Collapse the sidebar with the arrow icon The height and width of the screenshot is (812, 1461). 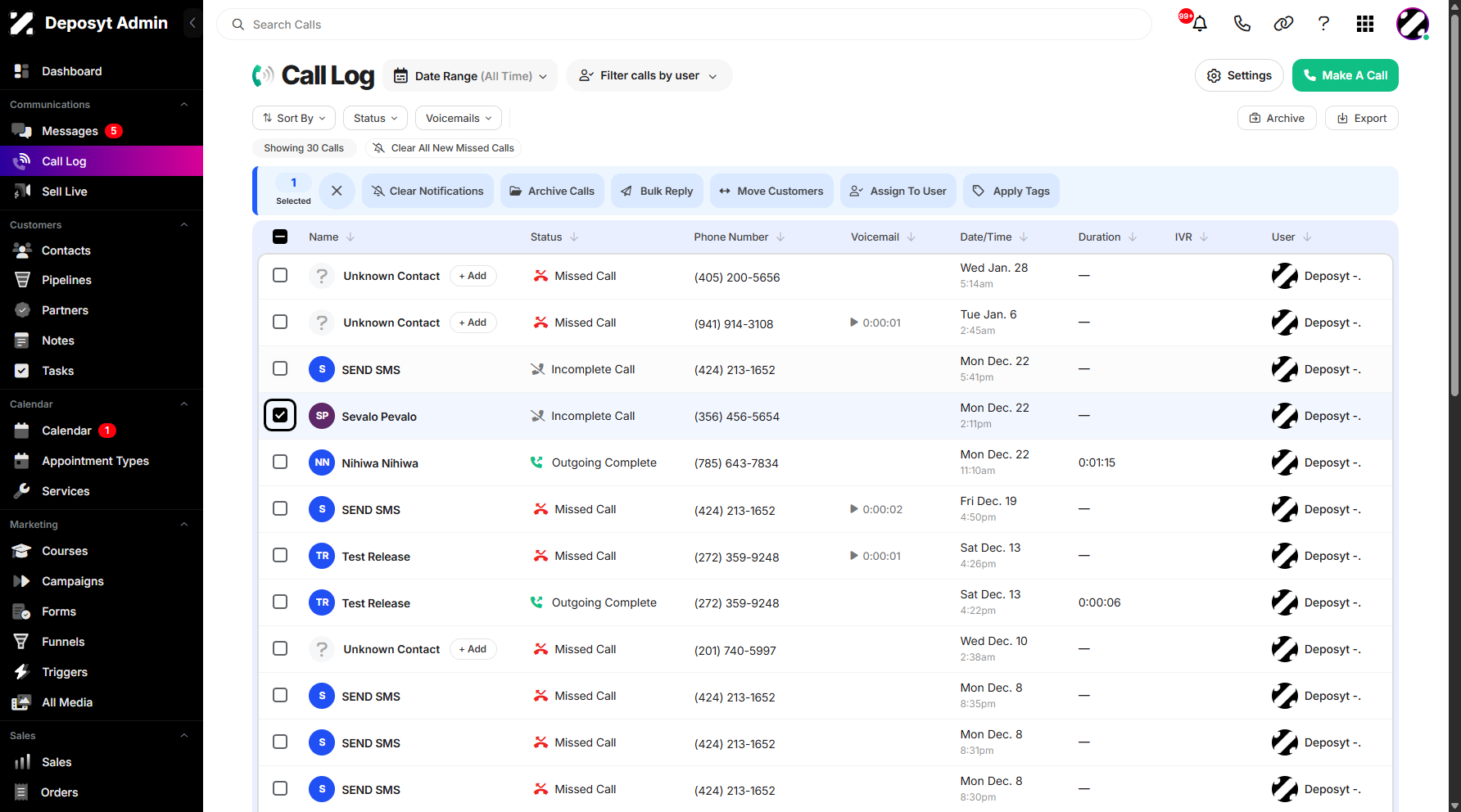(192, 23)
